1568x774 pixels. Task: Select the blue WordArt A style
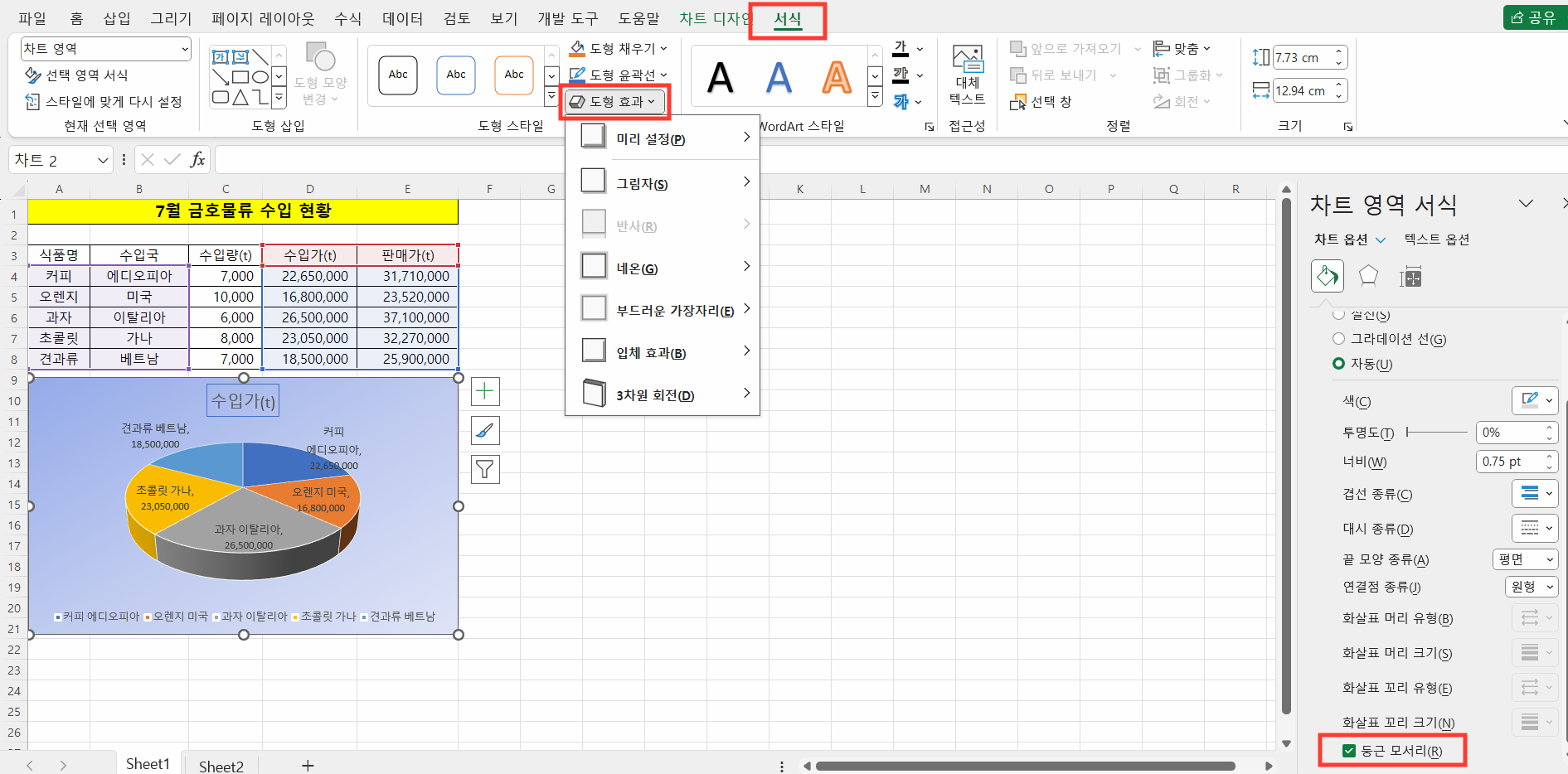[x=779, y=78]
